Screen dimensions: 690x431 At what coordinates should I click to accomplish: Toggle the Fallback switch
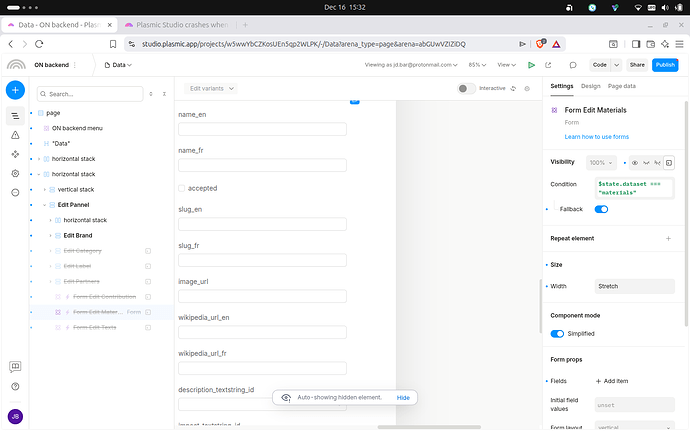pos(601,209)
